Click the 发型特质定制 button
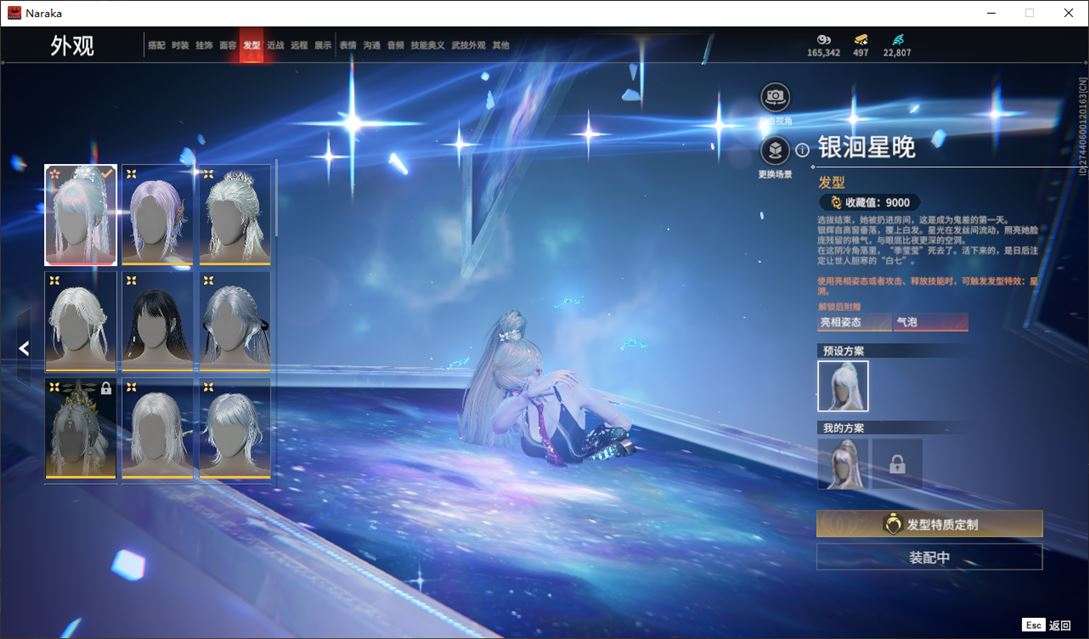The height and width of the screenshot is (639, 1089). 929,524
